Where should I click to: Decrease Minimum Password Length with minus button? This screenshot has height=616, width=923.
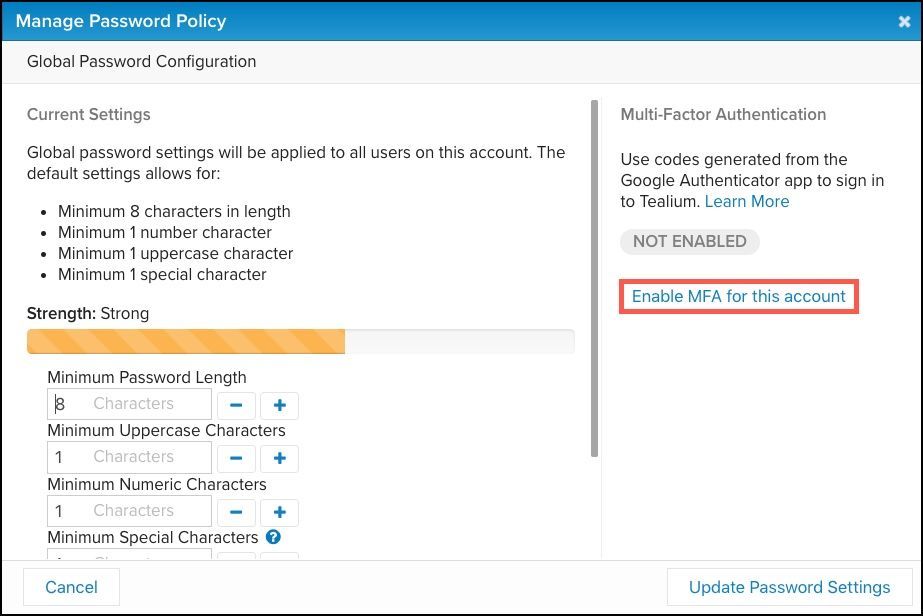236,405
